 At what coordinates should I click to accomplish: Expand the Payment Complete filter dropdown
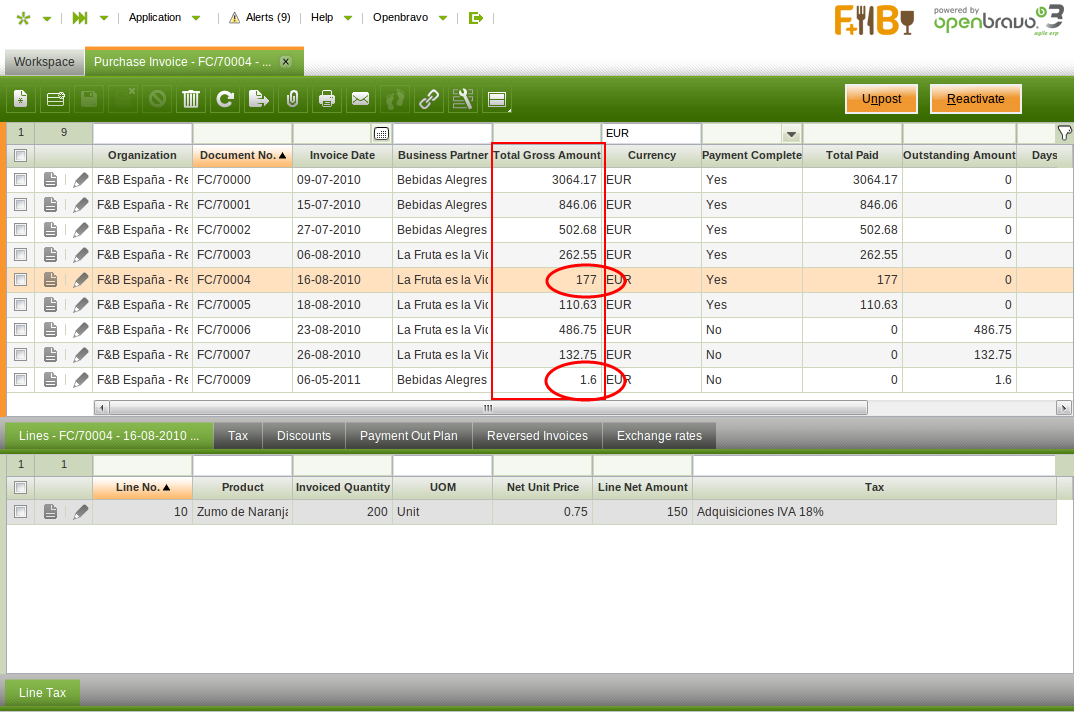point(791,134)
